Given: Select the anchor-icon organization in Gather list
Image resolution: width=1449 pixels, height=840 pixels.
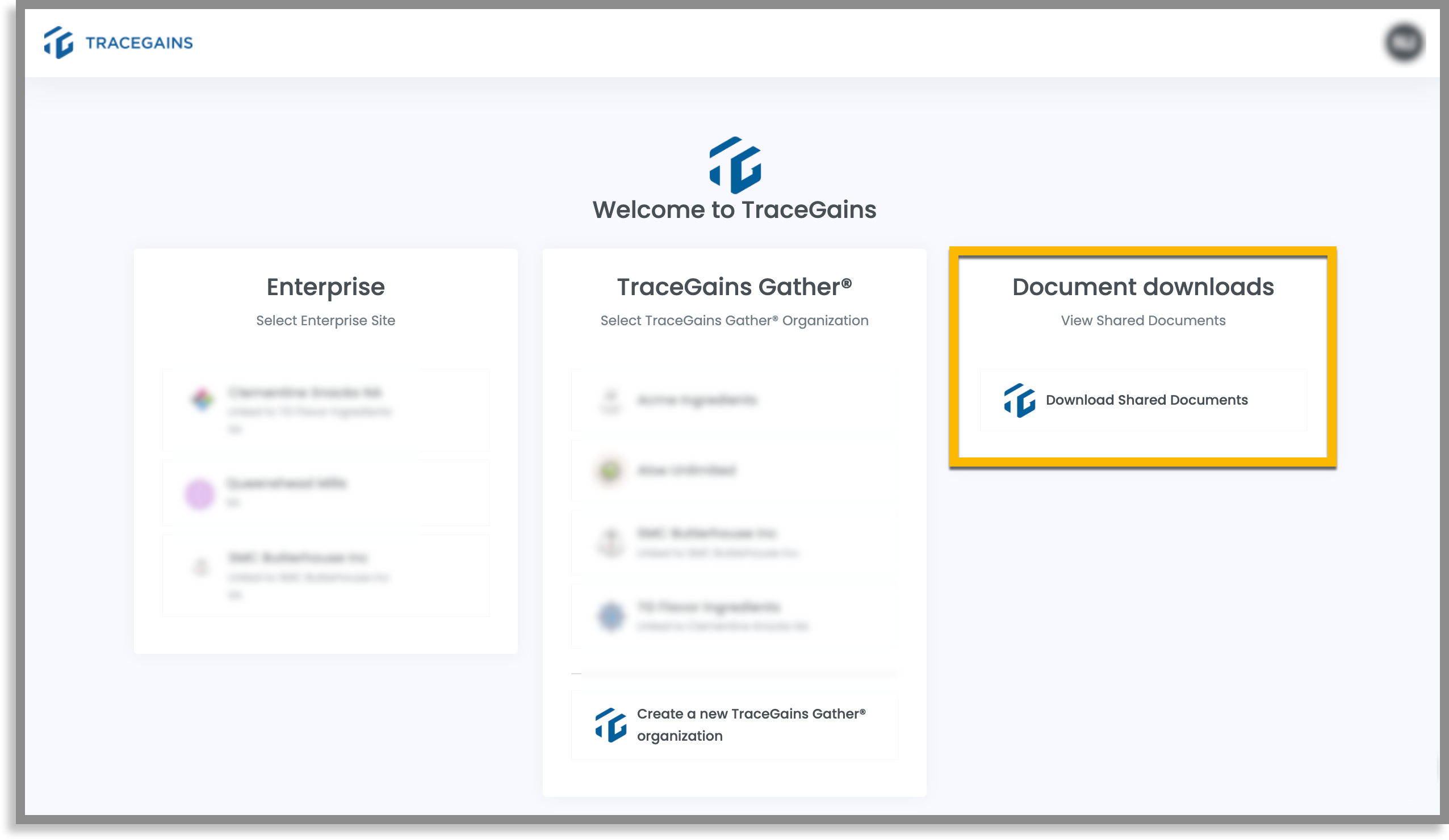Looking at the screenshot, I should pyautogui.click(x=734, y=543).
